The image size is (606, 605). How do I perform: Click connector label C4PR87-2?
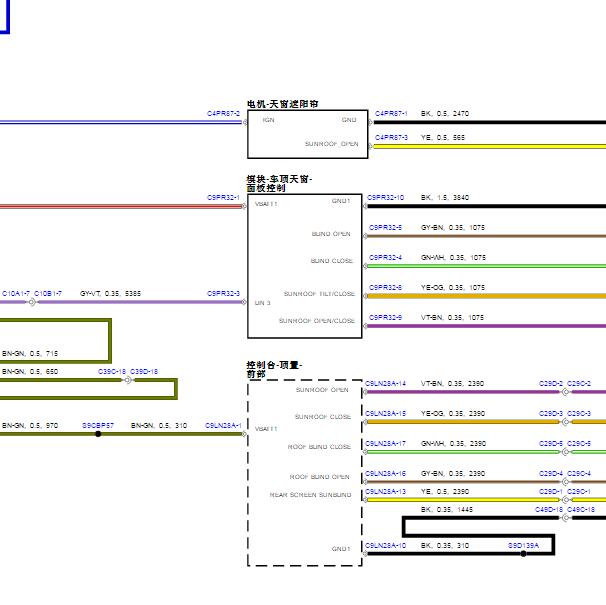click(223, 114)
